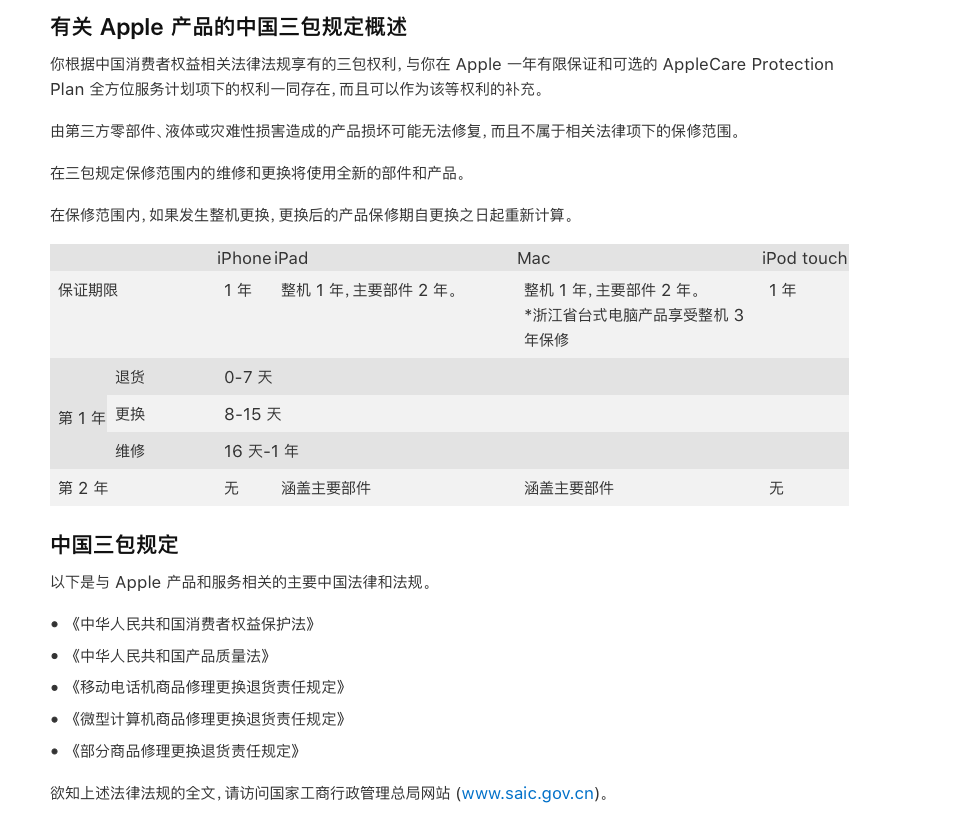Click the iPad 整机 1 年 warranty cell
The height and width of the screenshot is (819, 962).
point(370,290)
